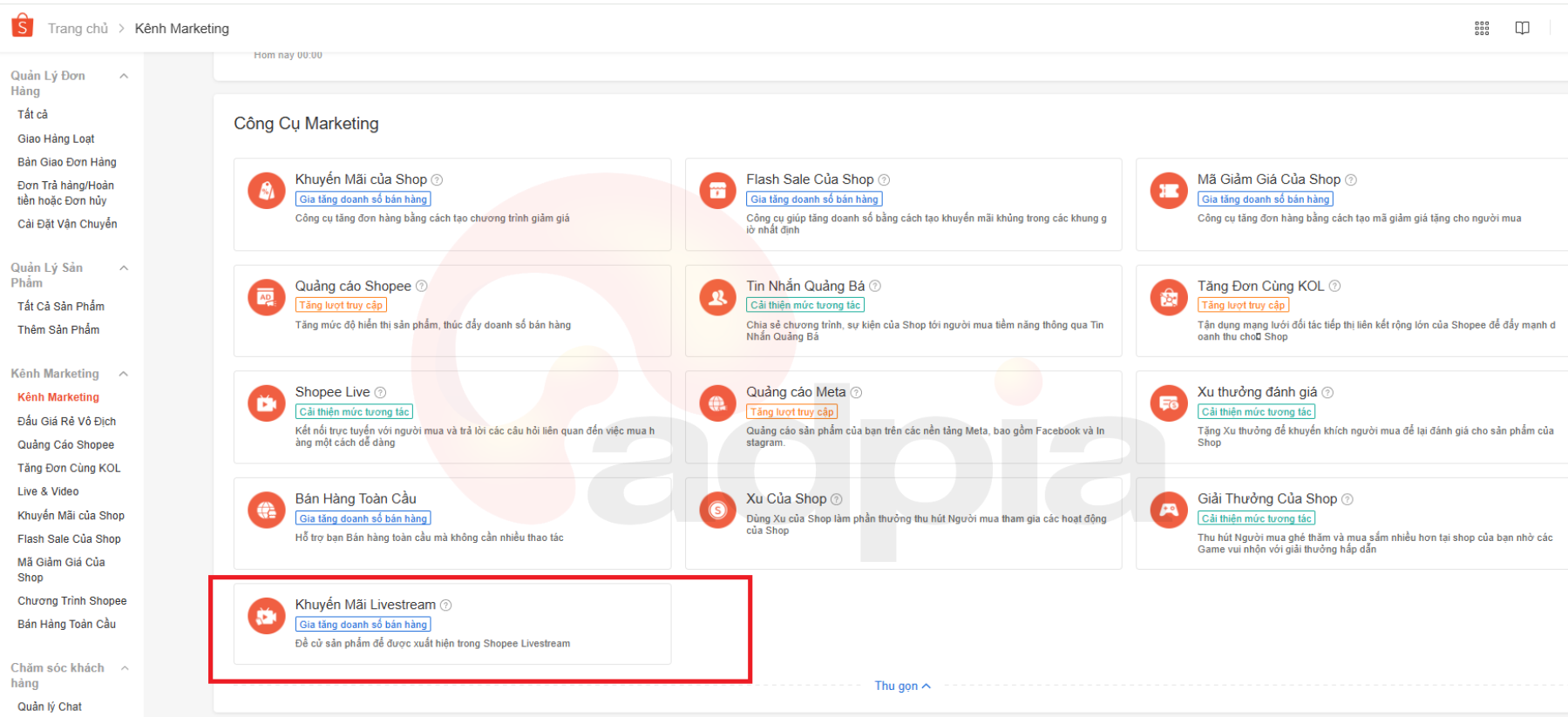Click the Shopee Live camera icon

(267, 403)
